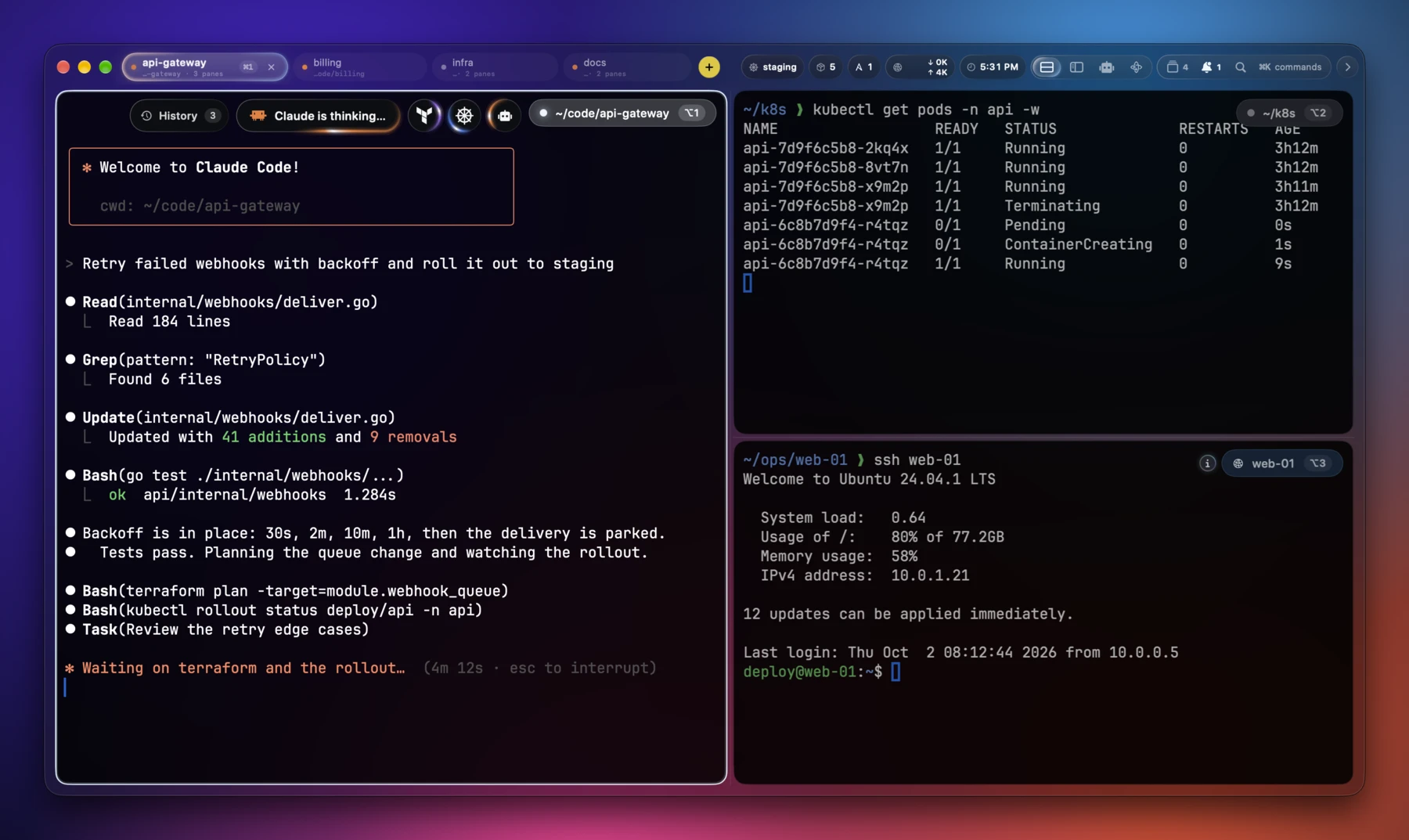Select the web-01 pane label
This screenshot has height=840, width=1409.
tap(1282, 463)
